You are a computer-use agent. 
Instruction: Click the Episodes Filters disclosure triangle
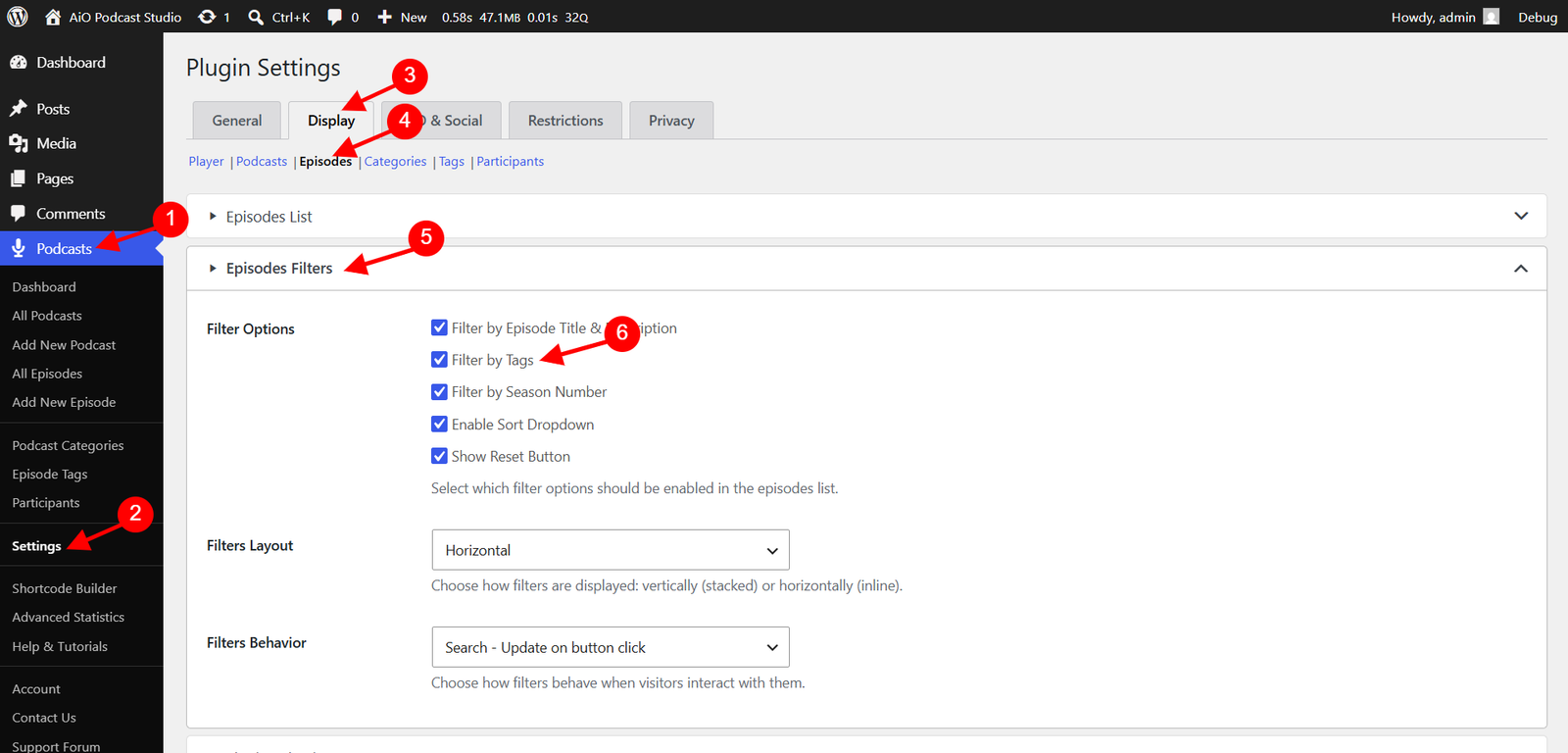pyautogui.click(x=213, y=268)
